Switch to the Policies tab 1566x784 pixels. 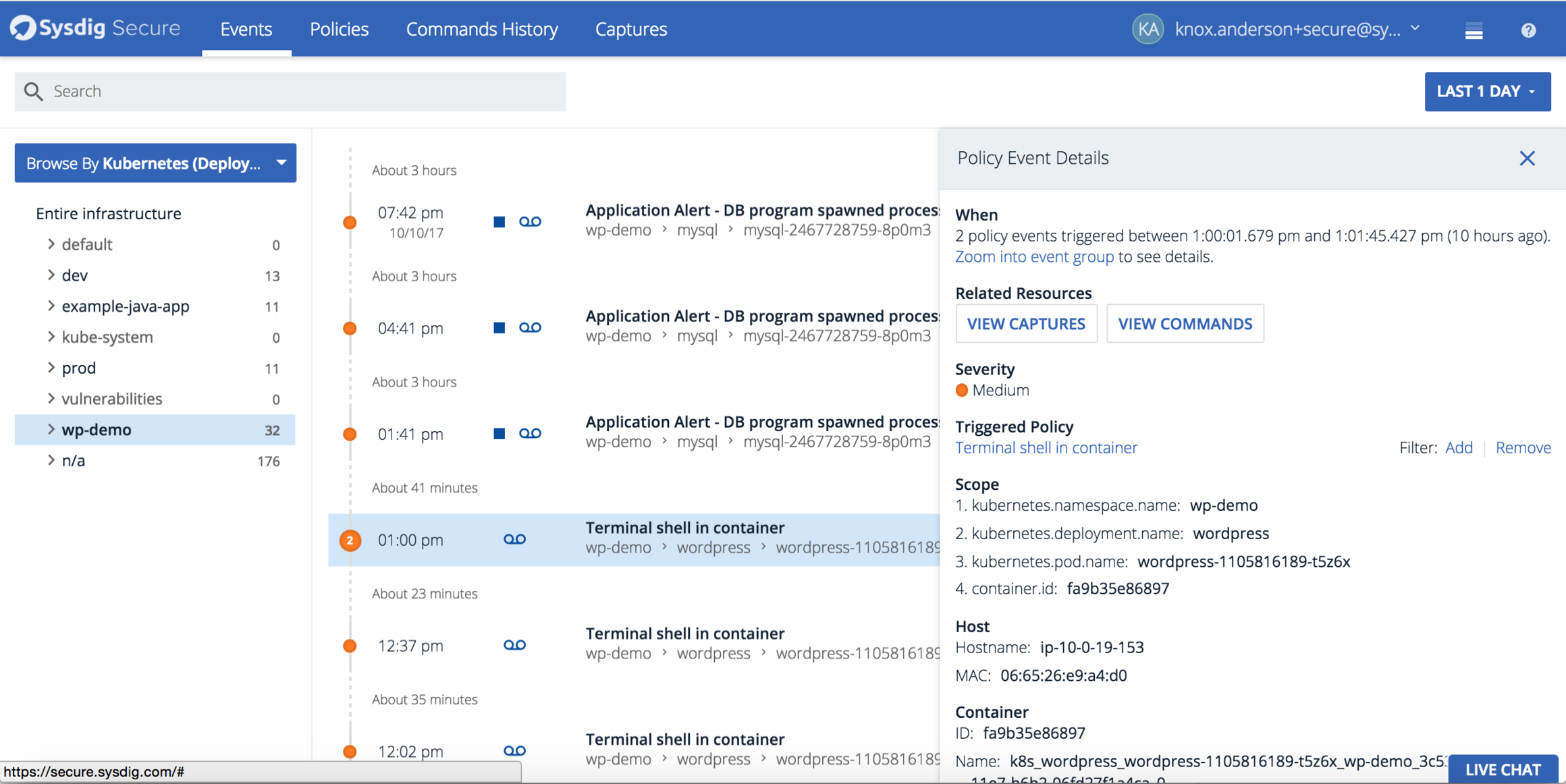(339, 29)
